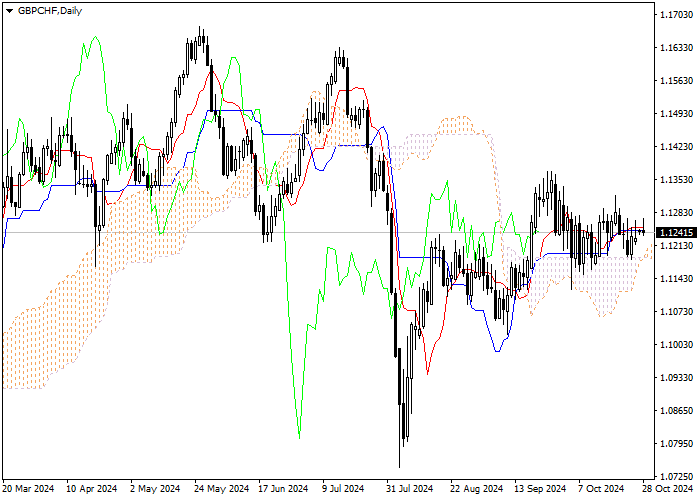Click the 20 Mar 2024 date label
Image resolution: width=700 pixels, height=500 pixels.
click(x=28, y=489)
